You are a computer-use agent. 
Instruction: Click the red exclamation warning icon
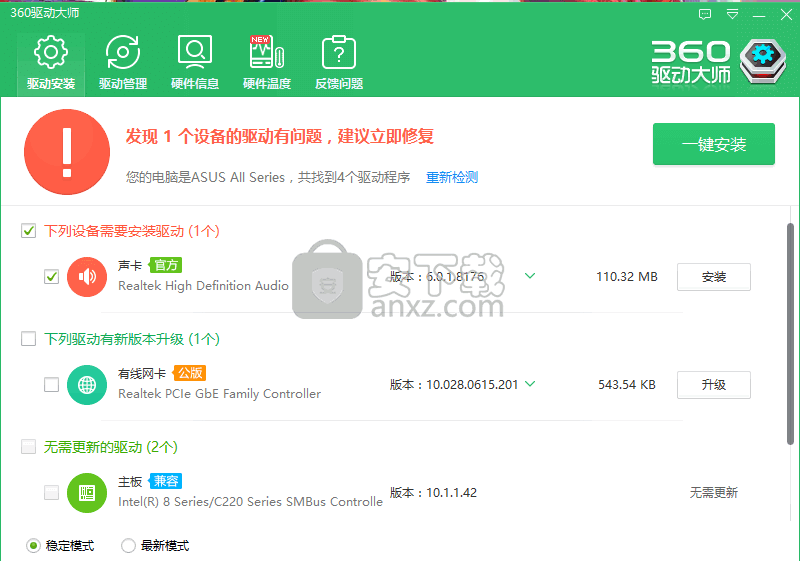pyautogui.click(x=67, y=152)
